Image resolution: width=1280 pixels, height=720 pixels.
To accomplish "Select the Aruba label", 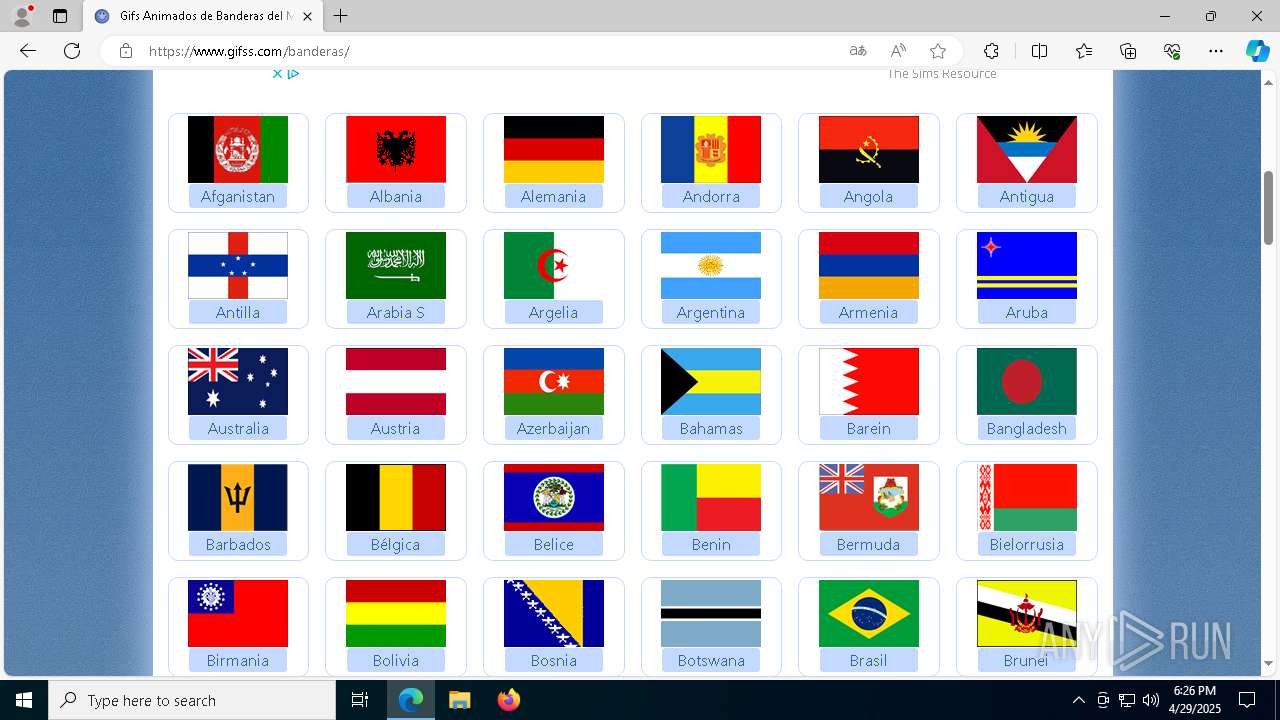I will pos(1027,313).
